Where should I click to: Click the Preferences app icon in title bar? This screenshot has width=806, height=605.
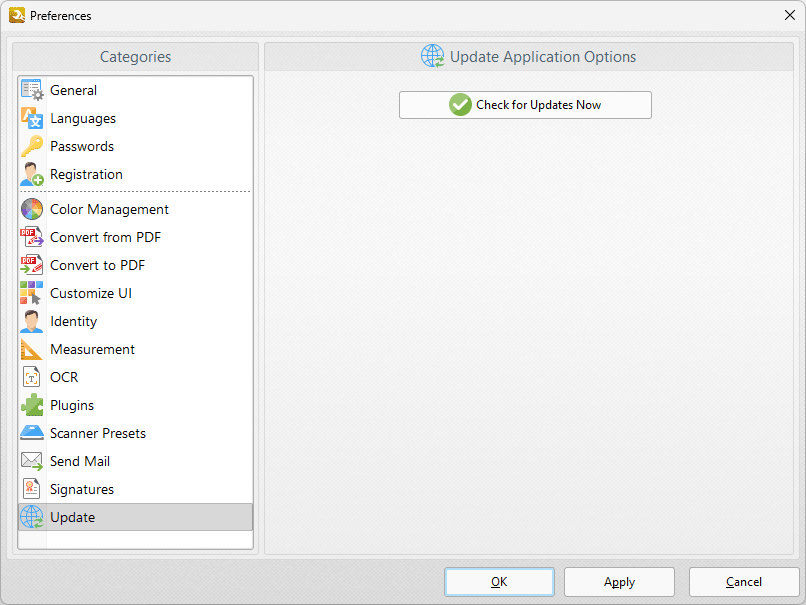point(17,15)
